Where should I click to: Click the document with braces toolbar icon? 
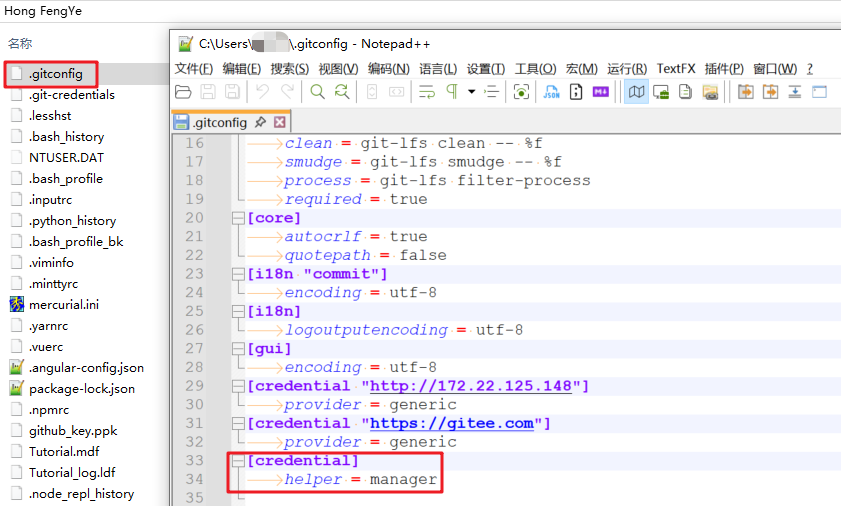tap(576, 92)
